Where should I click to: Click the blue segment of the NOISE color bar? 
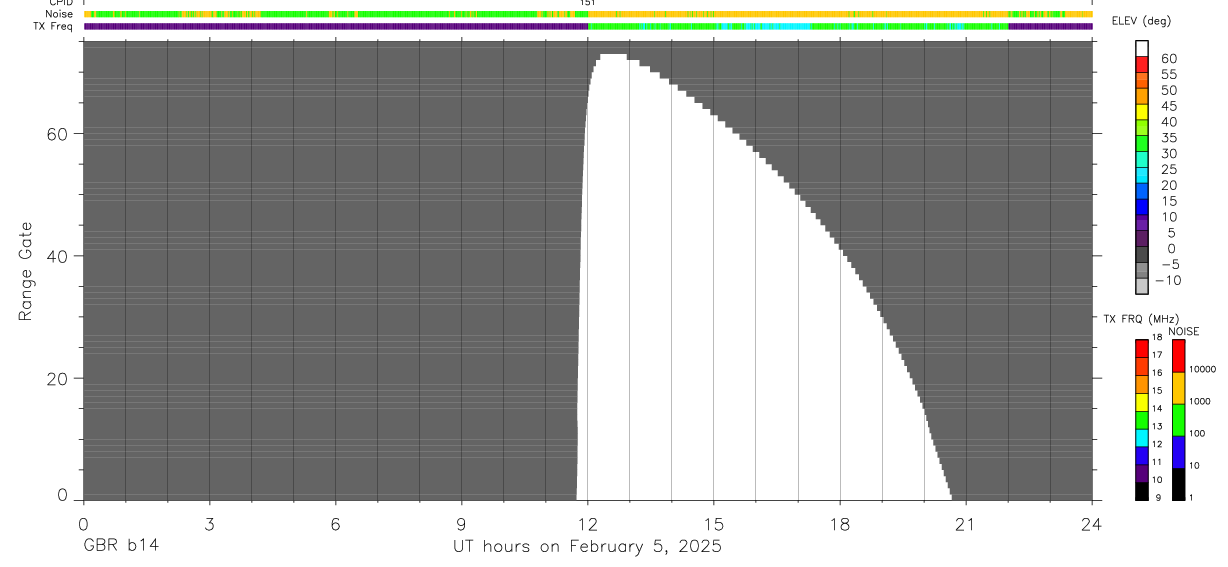click(x=1178, y=452)
